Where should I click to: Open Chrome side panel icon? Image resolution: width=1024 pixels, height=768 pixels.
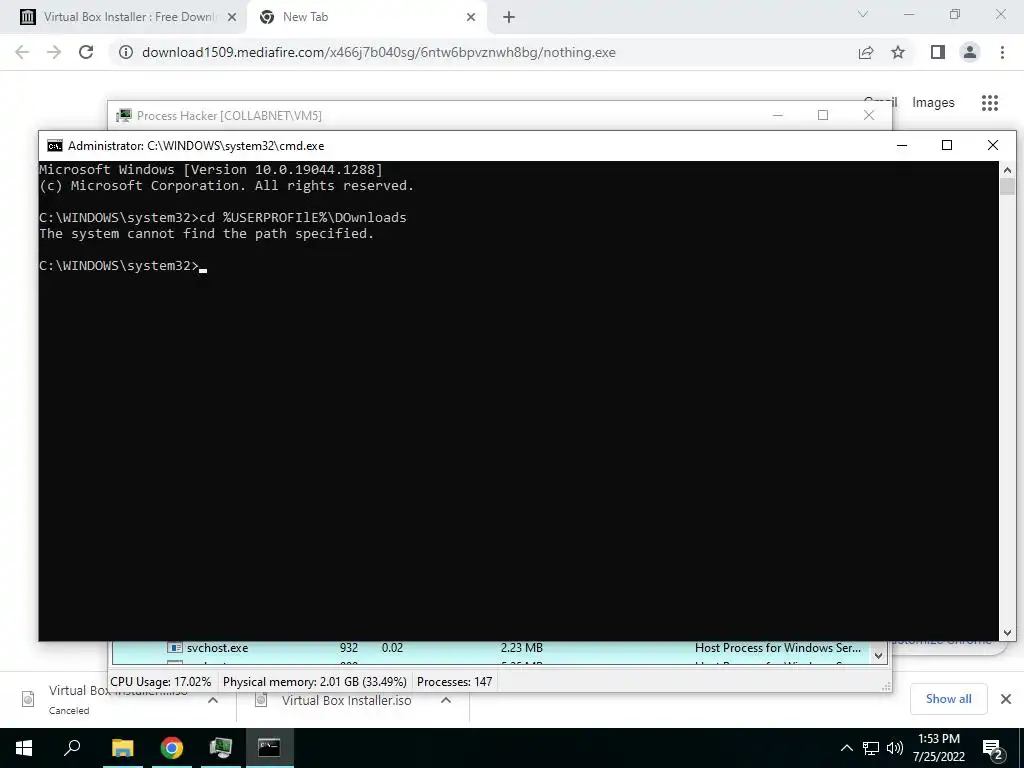938,52
